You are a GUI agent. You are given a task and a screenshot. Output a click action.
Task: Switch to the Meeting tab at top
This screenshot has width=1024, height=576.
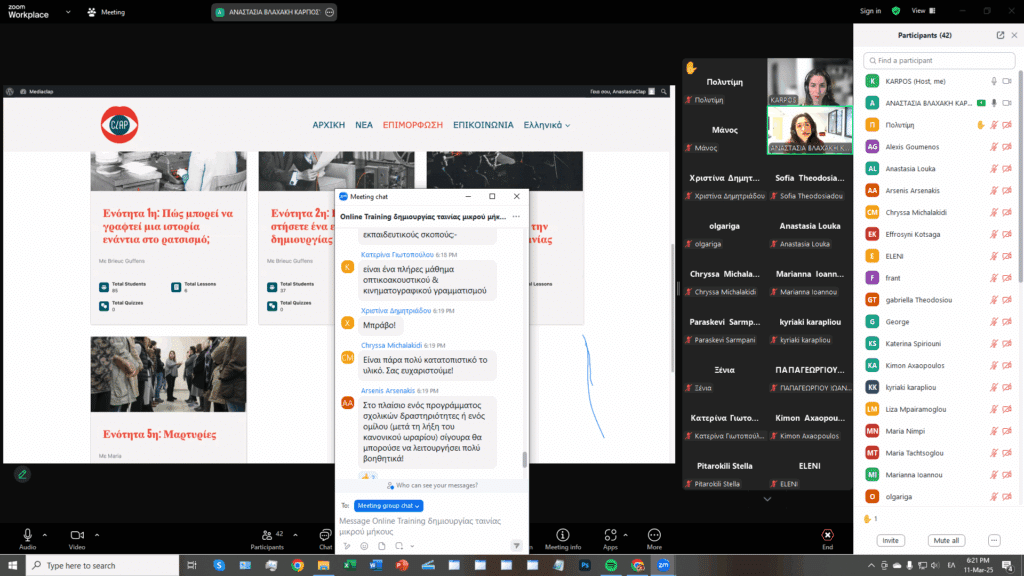pyautogui.click(x=106, y=12)
